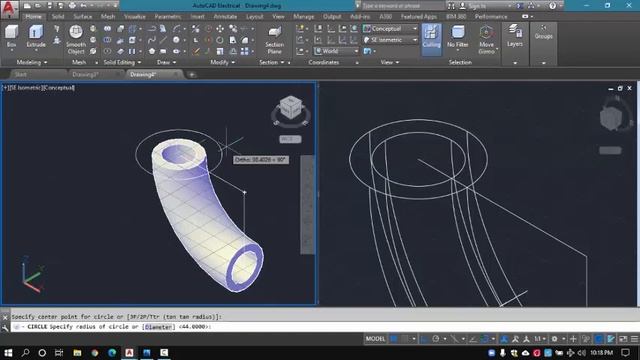
Task: Click the Scale tool in Modify panel
Action: click(220, 51)
